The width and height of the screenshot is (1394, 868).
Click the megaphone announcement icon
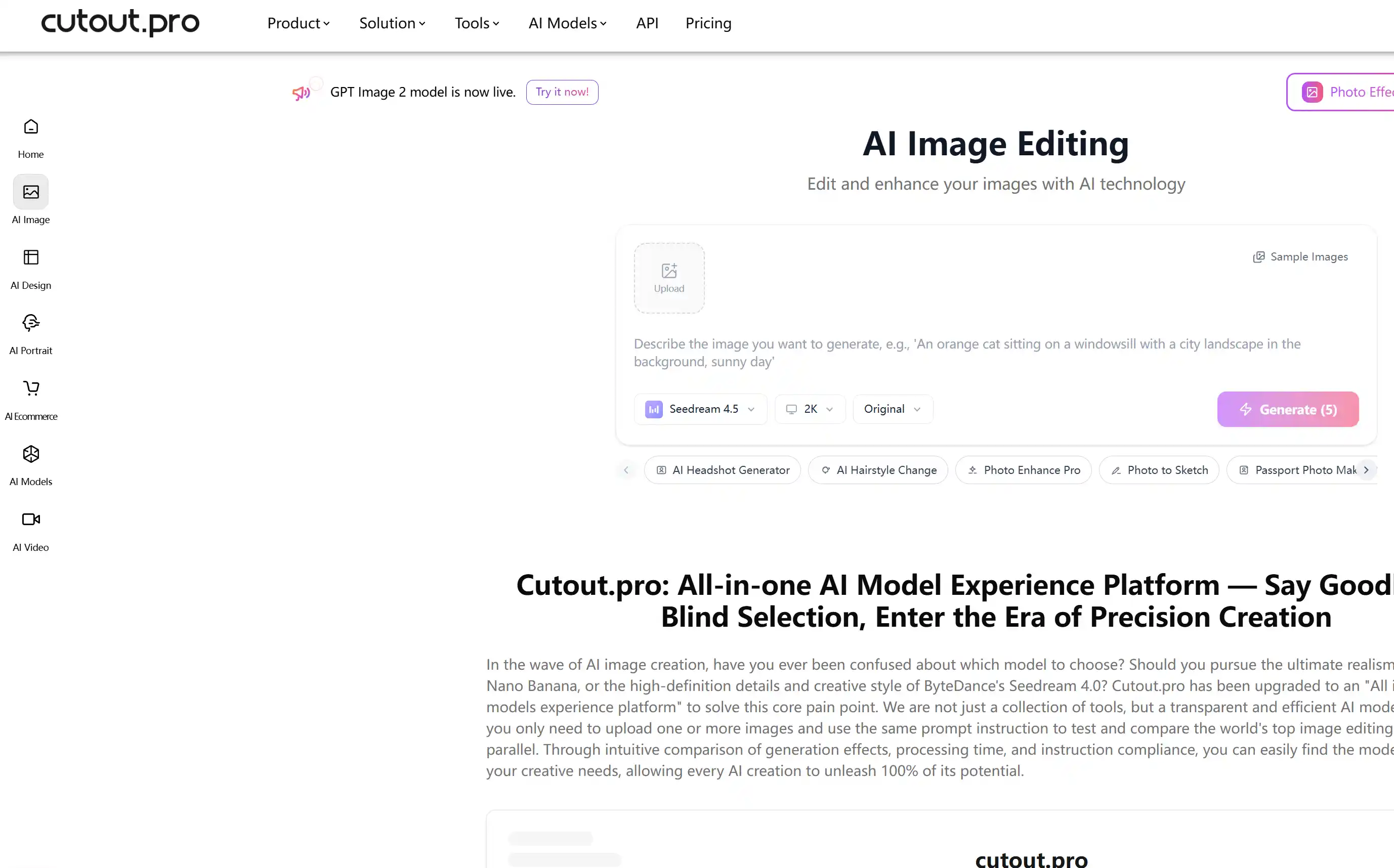pyautogui.click(x=301, y=93)
